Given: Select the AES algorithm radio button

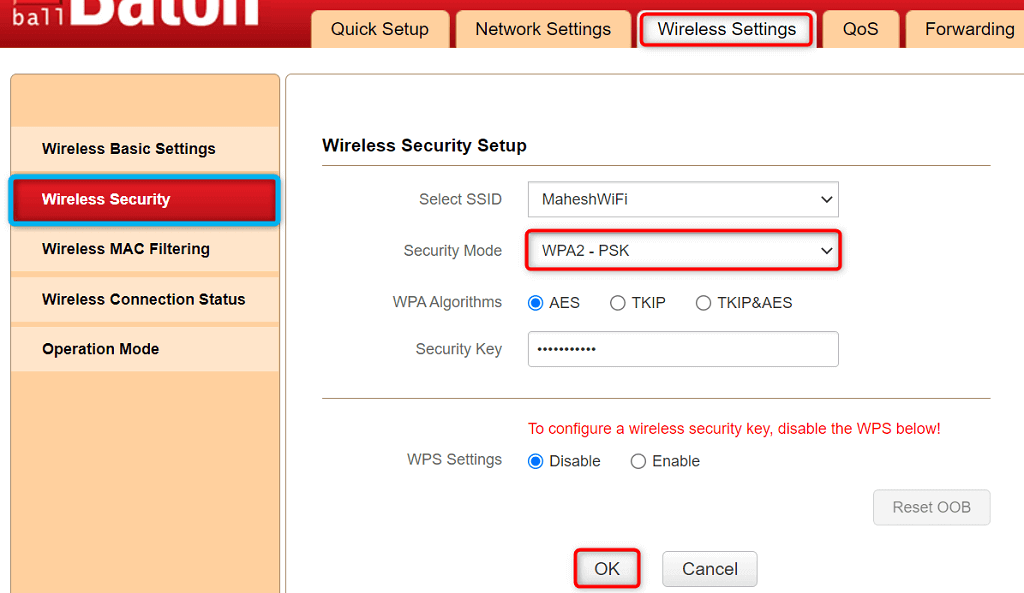Looking at the screenshot, I should click(x=536, y=303).
